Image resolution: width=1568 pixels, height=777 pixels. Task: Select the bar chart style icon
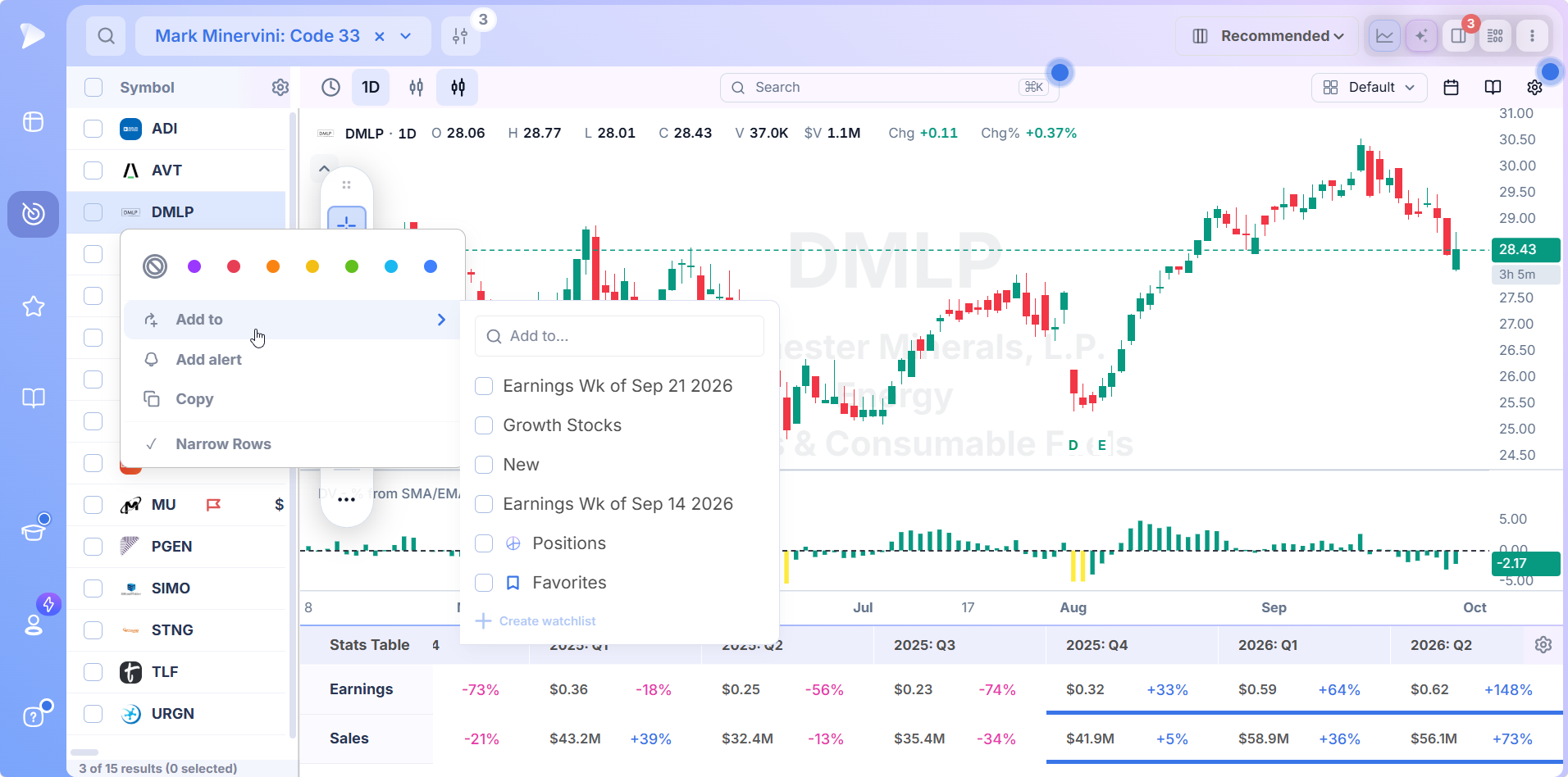tap(417, 88)
